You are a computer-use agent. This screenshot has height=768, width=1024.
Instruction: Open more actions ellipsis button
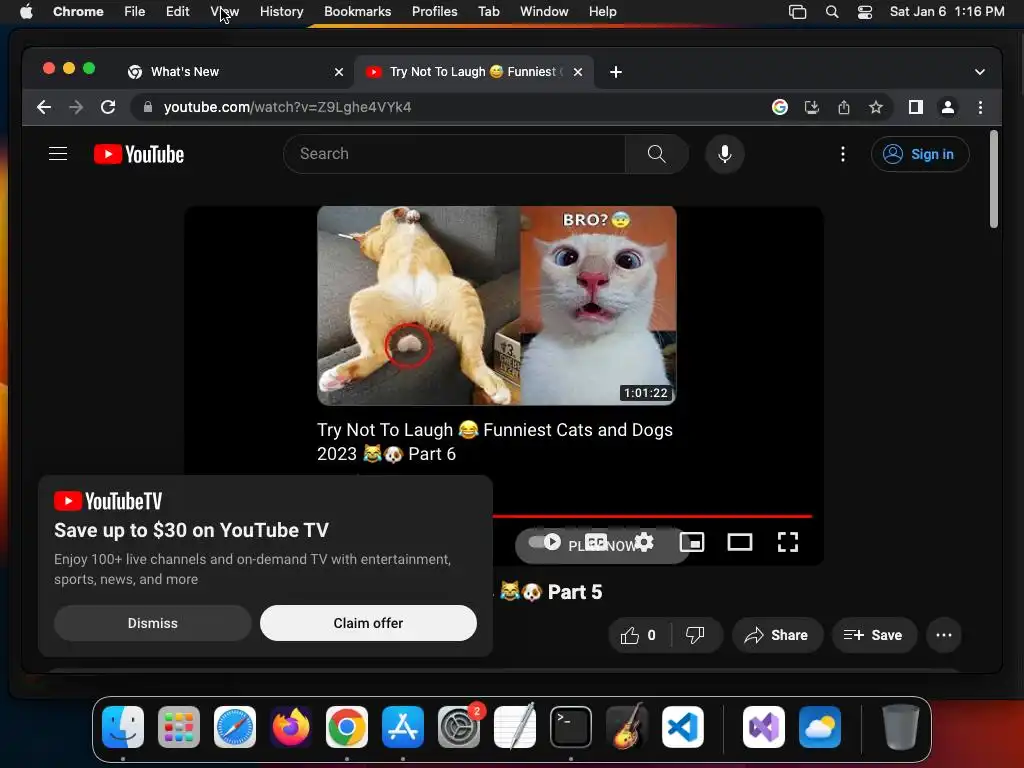coord(944,635)
